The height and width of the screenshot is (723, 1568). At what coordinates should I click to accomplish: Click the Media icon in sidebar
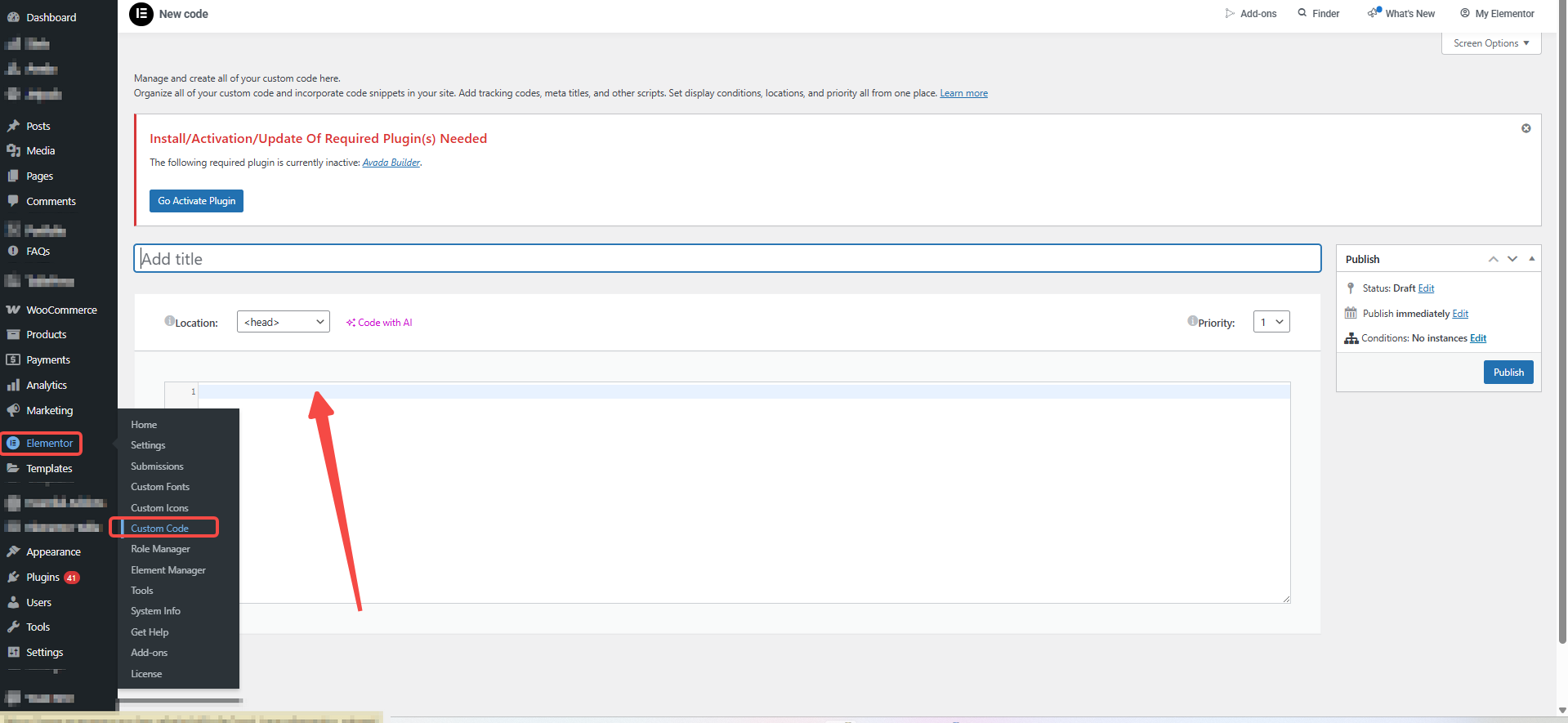(x=13, y=150)
